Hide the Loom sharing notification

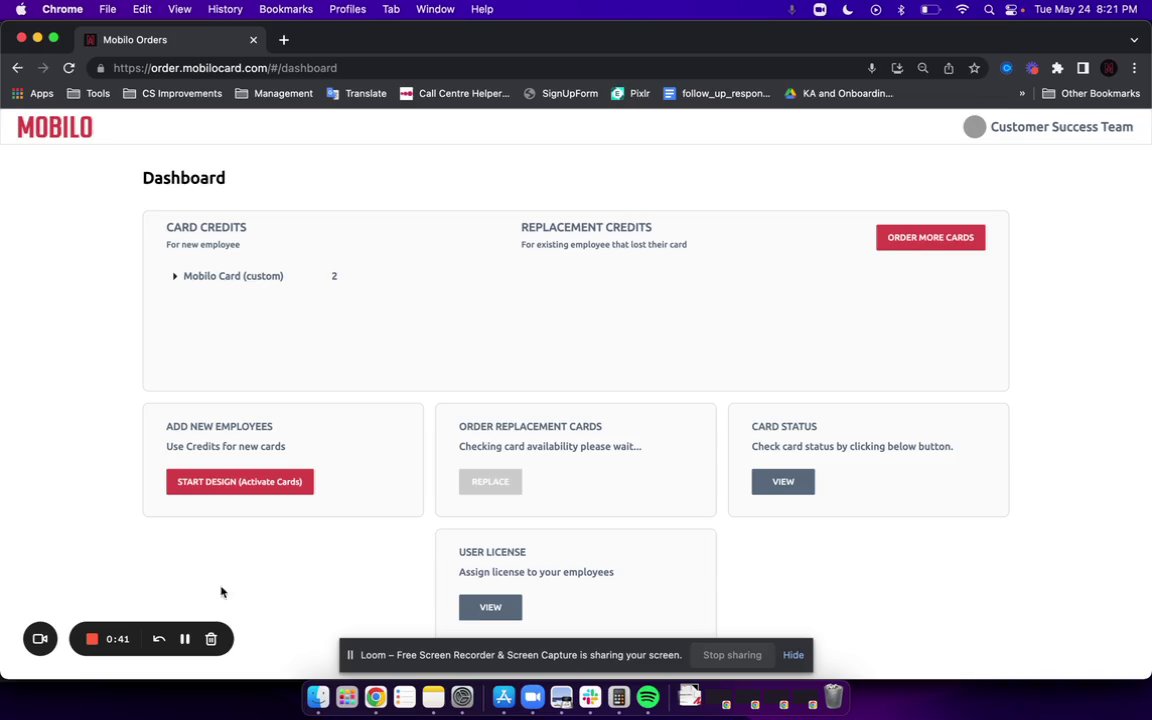click(x=793, y=655)
